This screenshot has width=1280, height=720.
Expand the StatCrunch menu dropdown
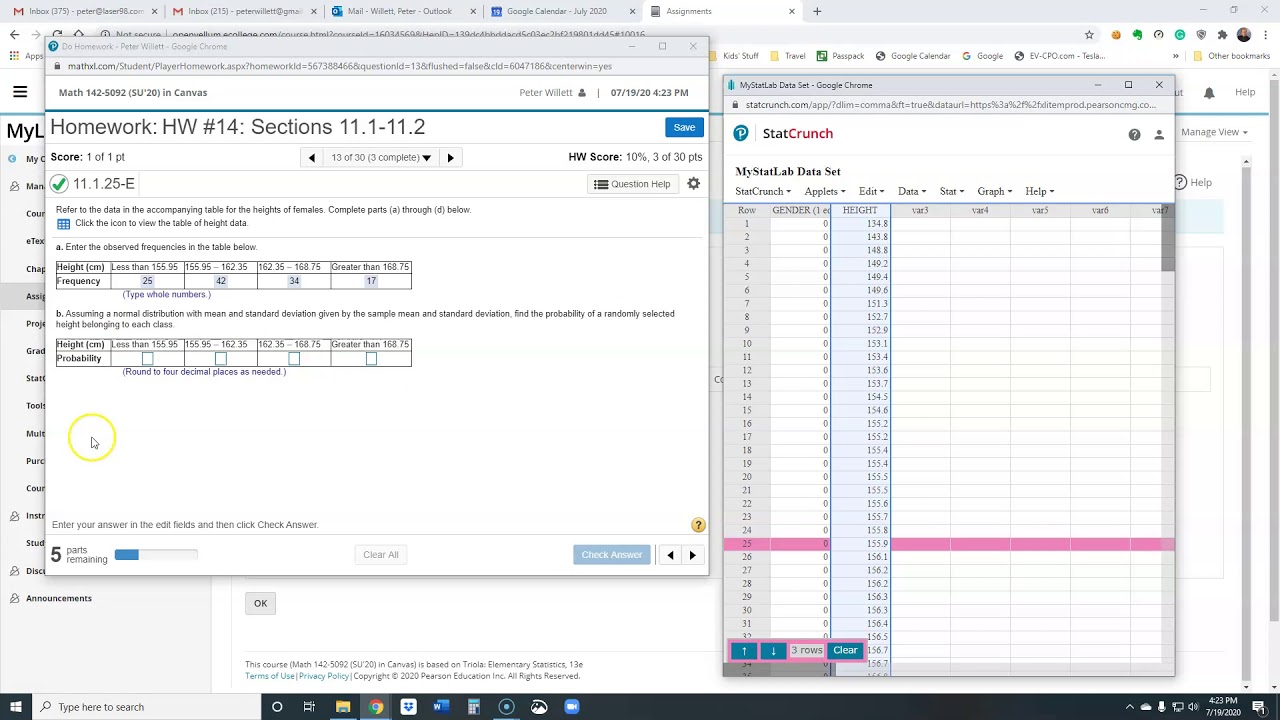763,191
